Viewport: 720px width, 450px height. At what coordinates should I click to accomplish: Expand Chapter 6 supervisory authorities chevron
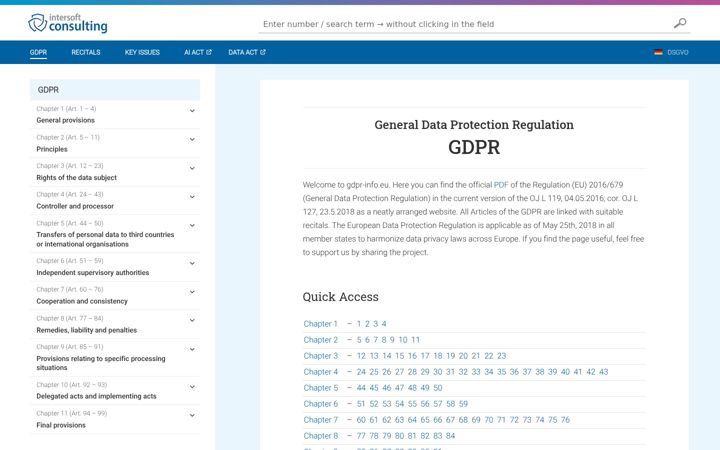[192, 263]
